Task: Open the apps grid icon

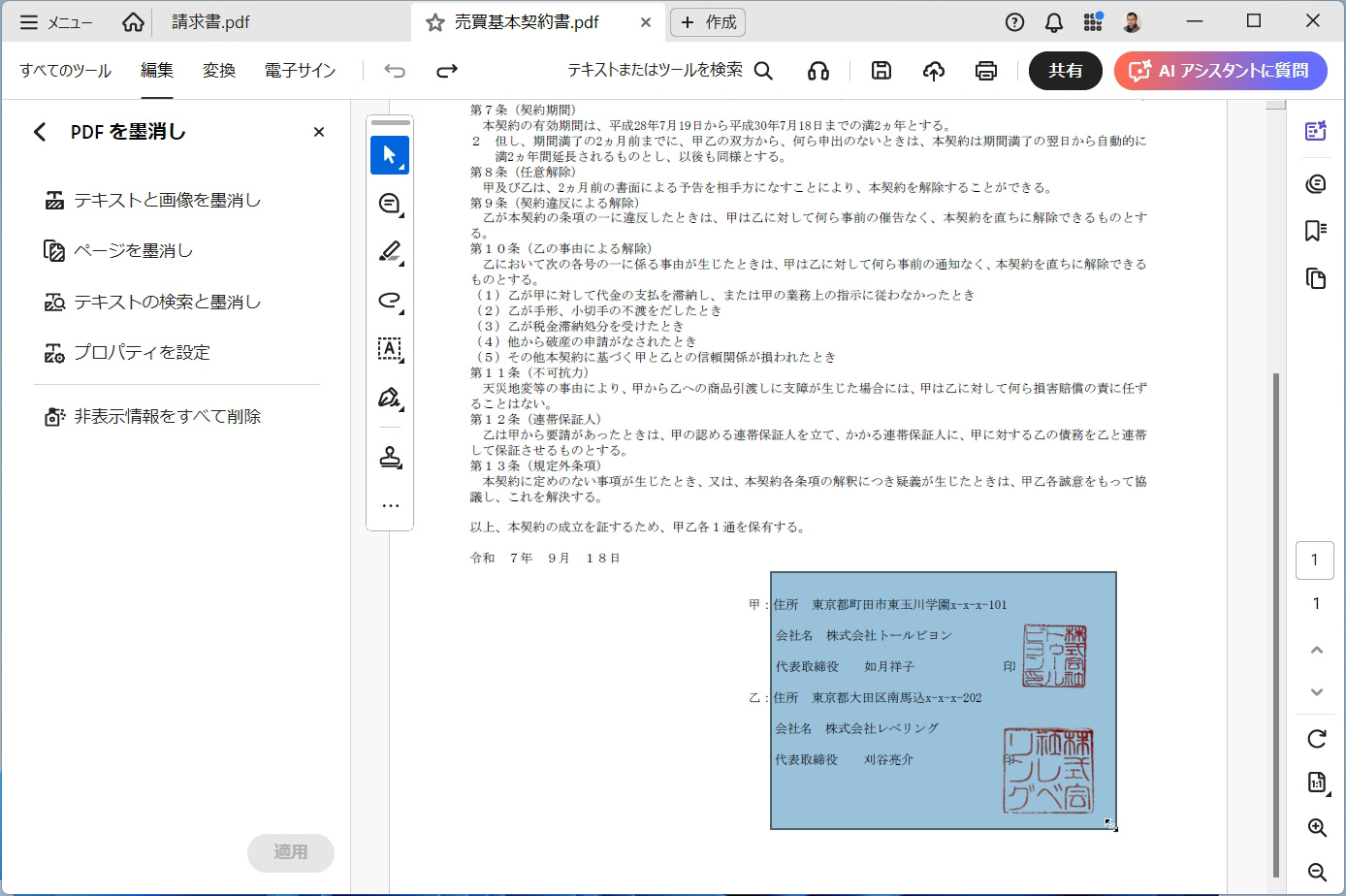Action: pyautogui.click(x=1093, y=21)
